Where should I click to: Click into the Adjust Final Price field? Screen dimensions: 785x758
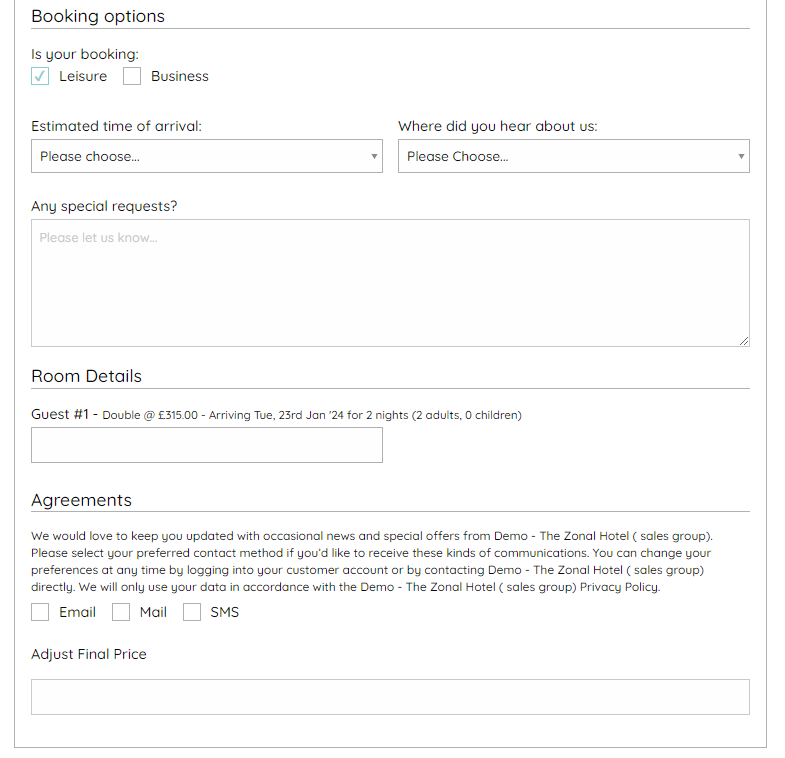pyautogui.click(x=390, y=697)
